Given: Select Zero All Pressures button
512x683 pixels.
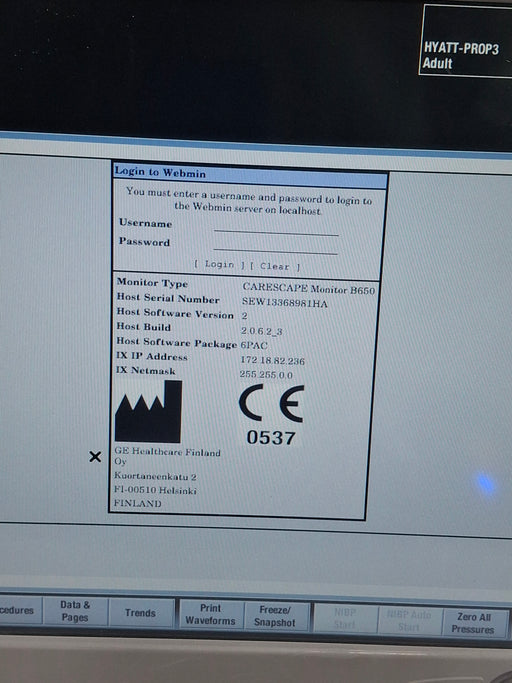Looking at the screenshot, I should (x=474, y=623).
